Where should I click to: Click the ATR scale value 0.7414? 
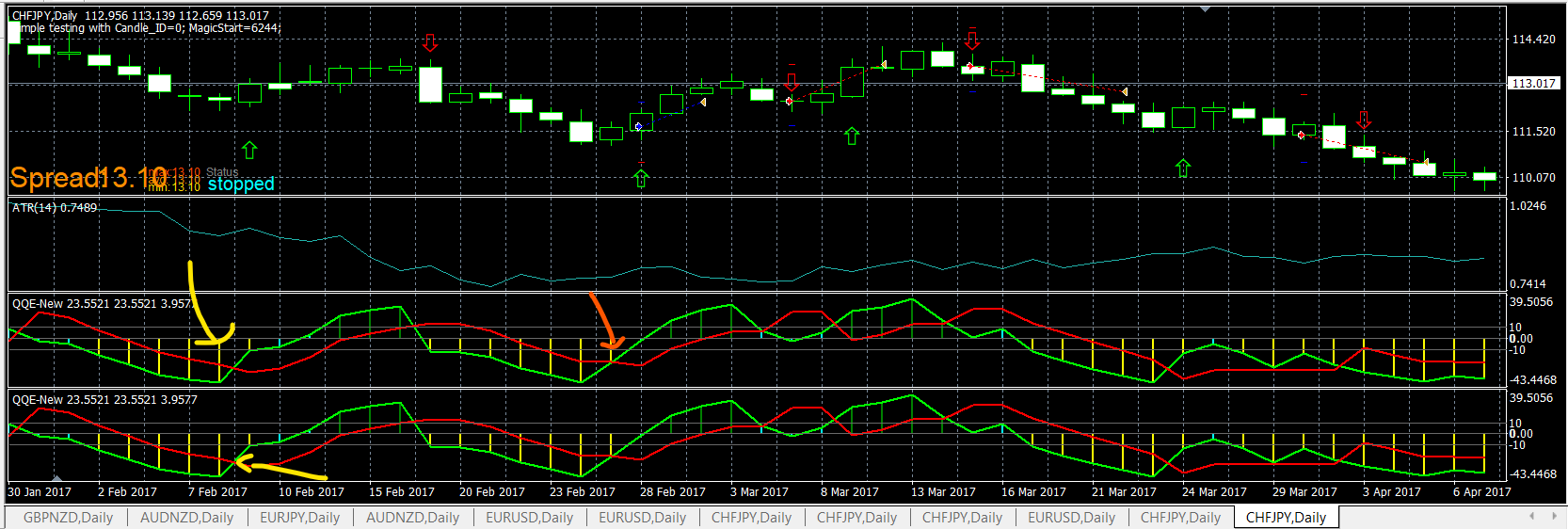1528,283
